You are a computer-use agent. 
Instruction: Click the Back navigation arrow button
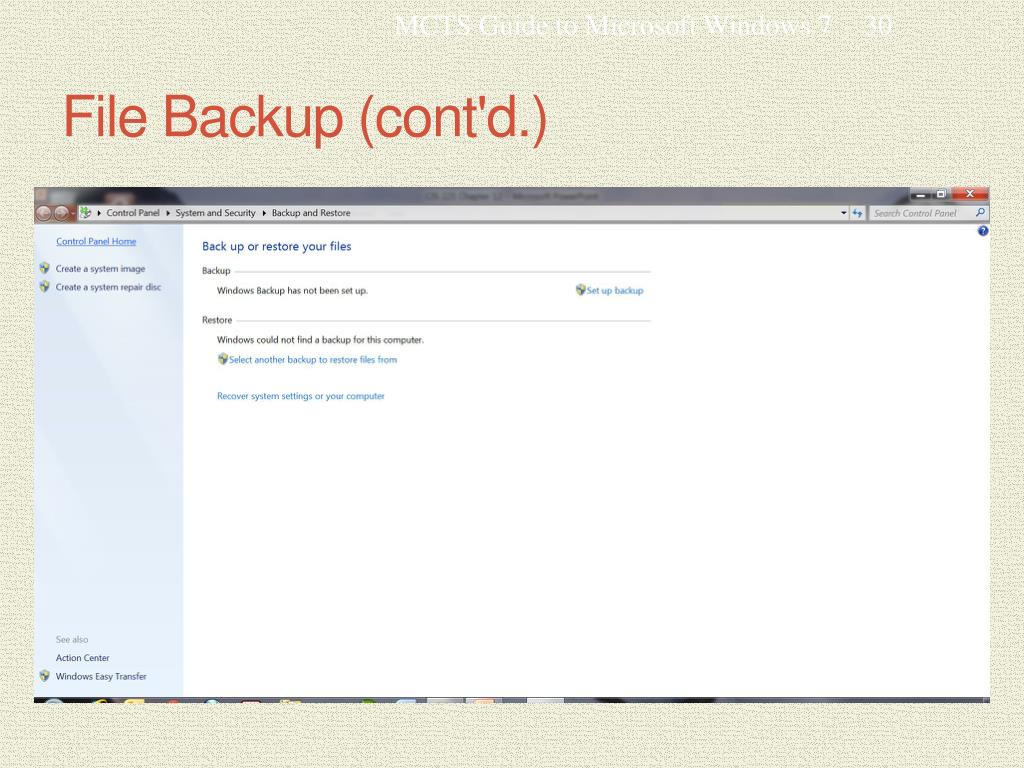44,213
